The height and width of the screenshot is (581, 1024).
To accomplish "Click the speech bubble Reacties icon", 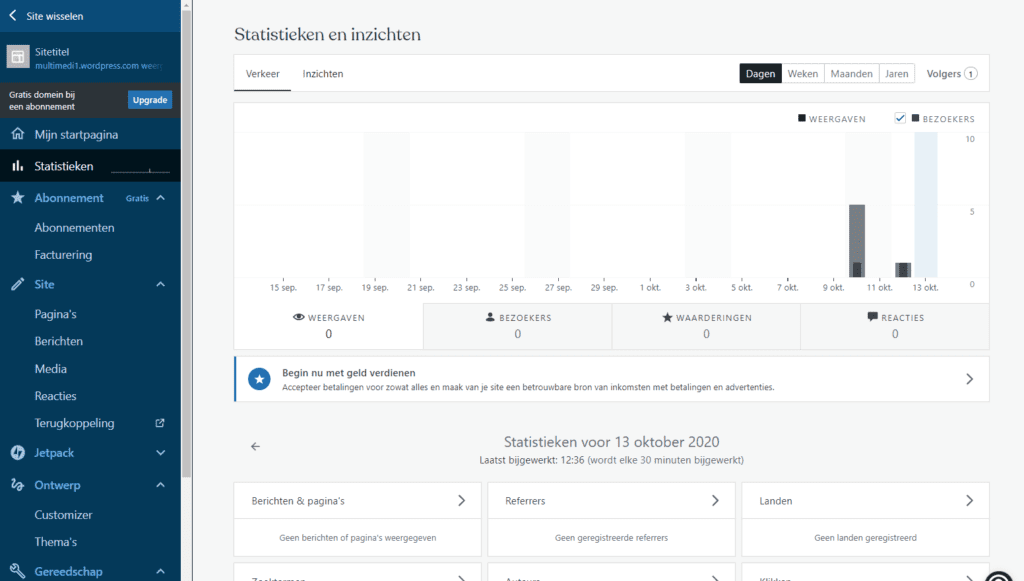I will pyautogui.click(x=872, y=317).
